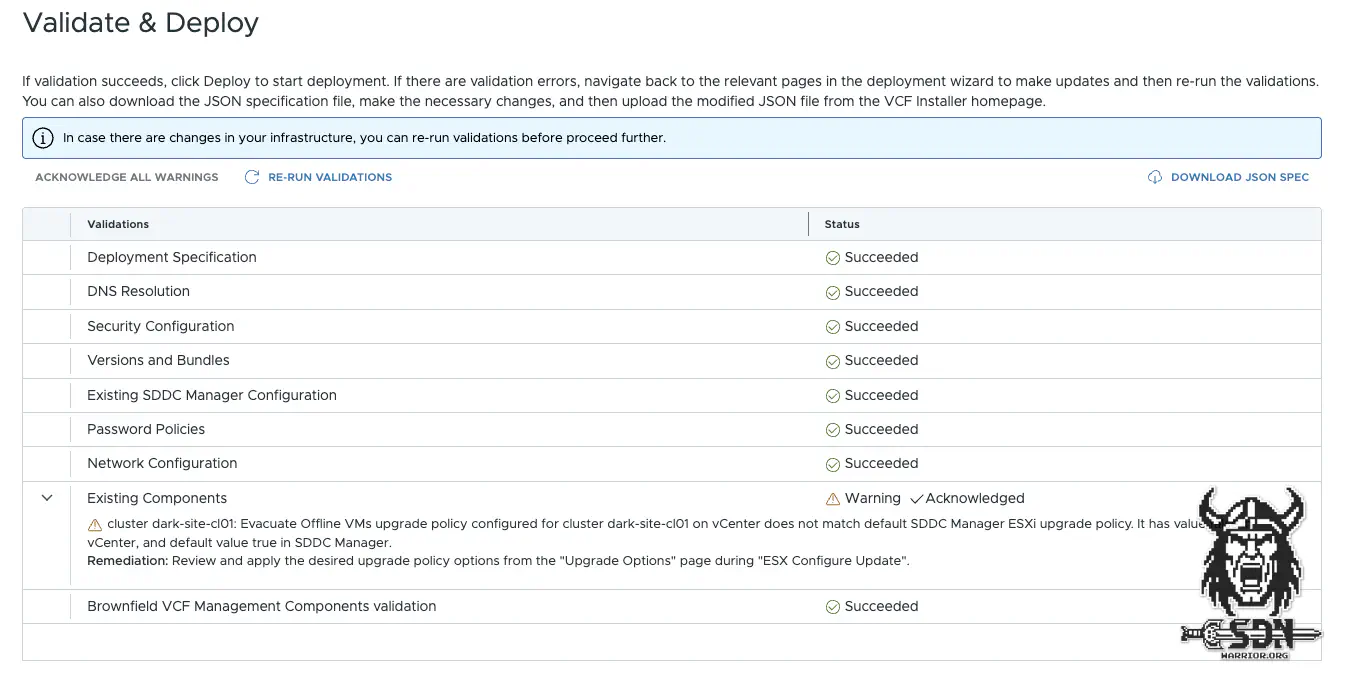Click the Acknowledged checkmark icon
The width and height of the screenshot is (1357, 694).
click(x=916, y=499)
